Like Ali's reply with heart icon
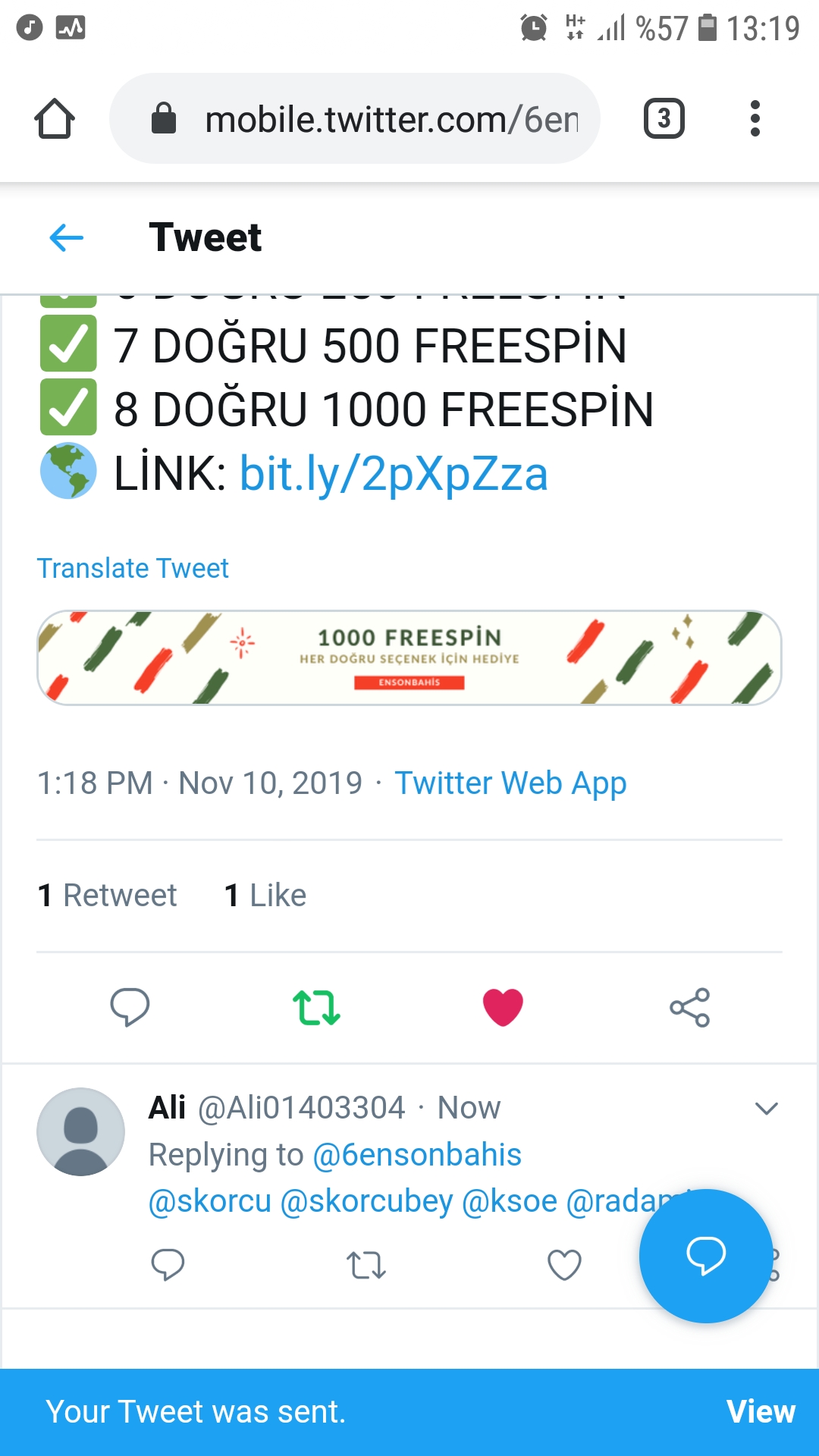This screenshot has width=819, height=1456. 564,1264
